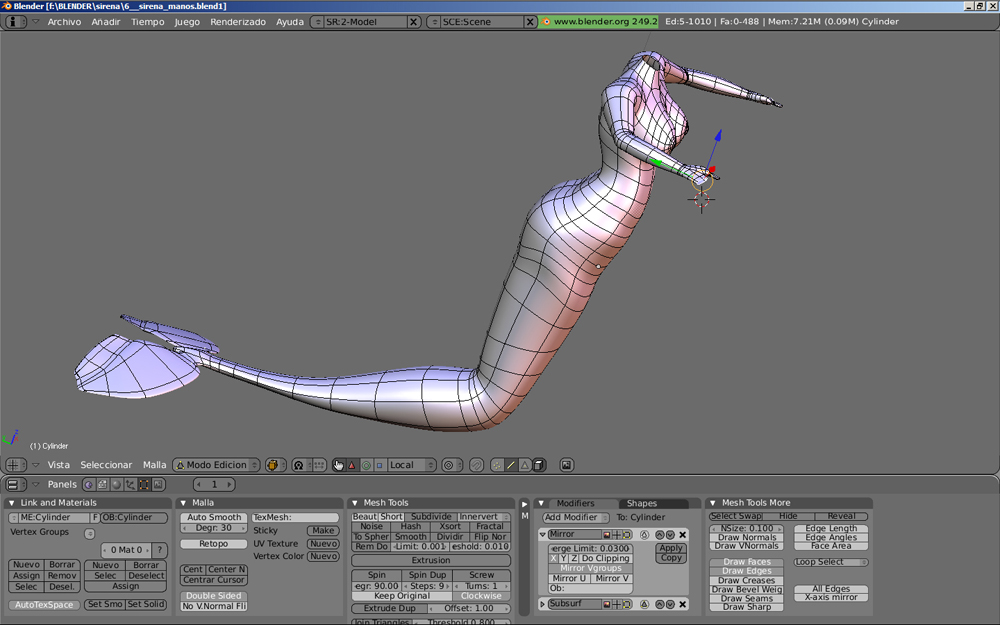Click Apply on the Mirror modifier
Viewport: 1000px width, 625px height.
click(x=671, y=548)
